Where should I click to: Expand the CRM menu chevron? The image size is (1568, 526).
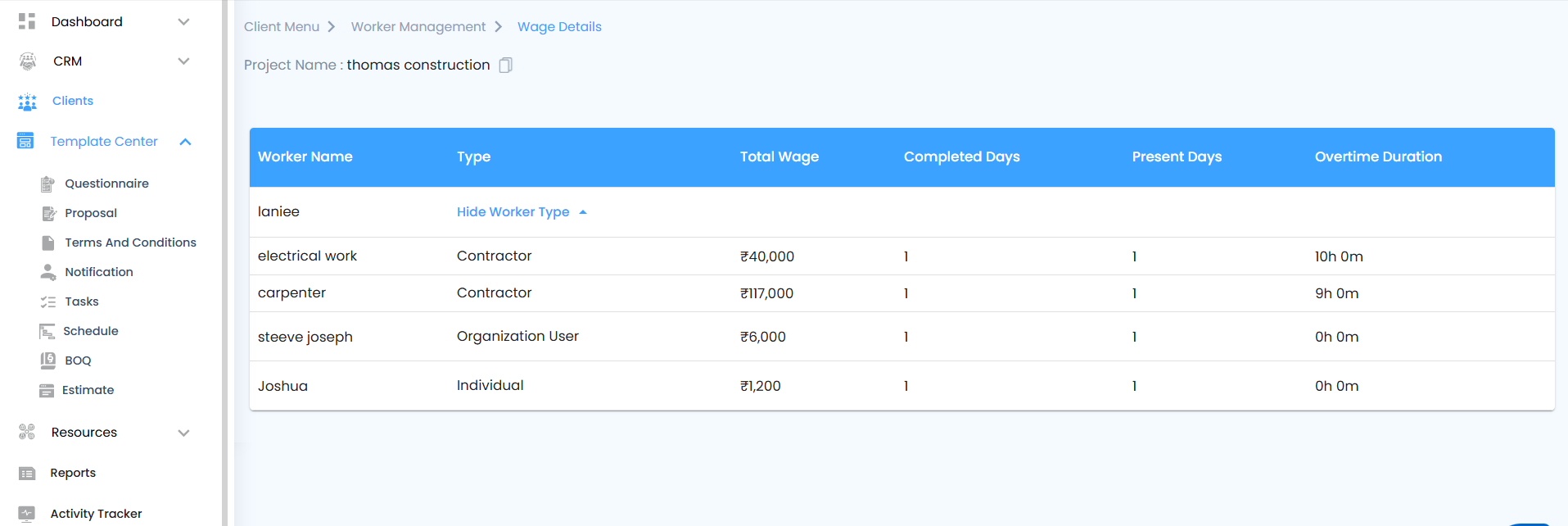click(x=184, y=61)
